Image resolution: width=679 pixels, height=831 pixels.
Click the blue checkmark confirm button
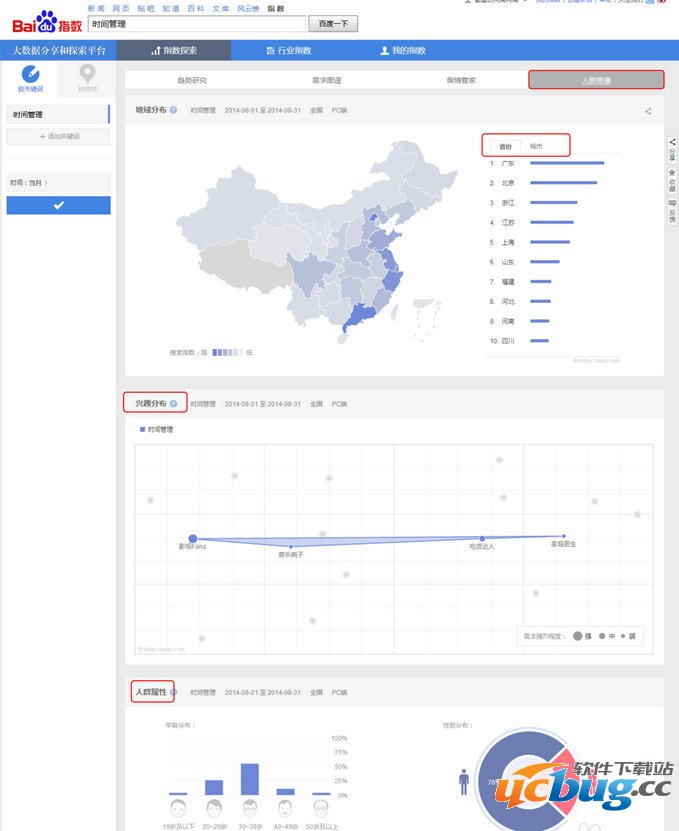(x=58, y=205)
